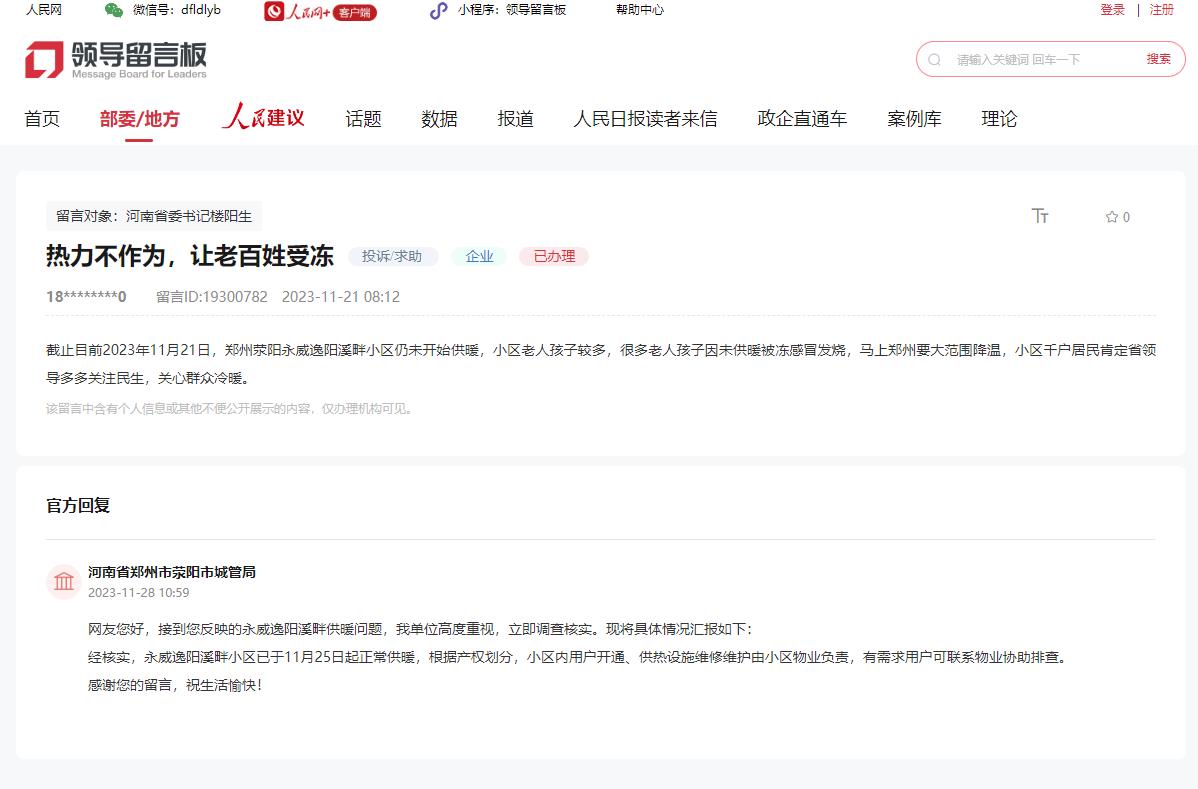Screen dimensions: 1198x789
Task: Click the 投诉/求助 category tag
Action: click(392, 257)
